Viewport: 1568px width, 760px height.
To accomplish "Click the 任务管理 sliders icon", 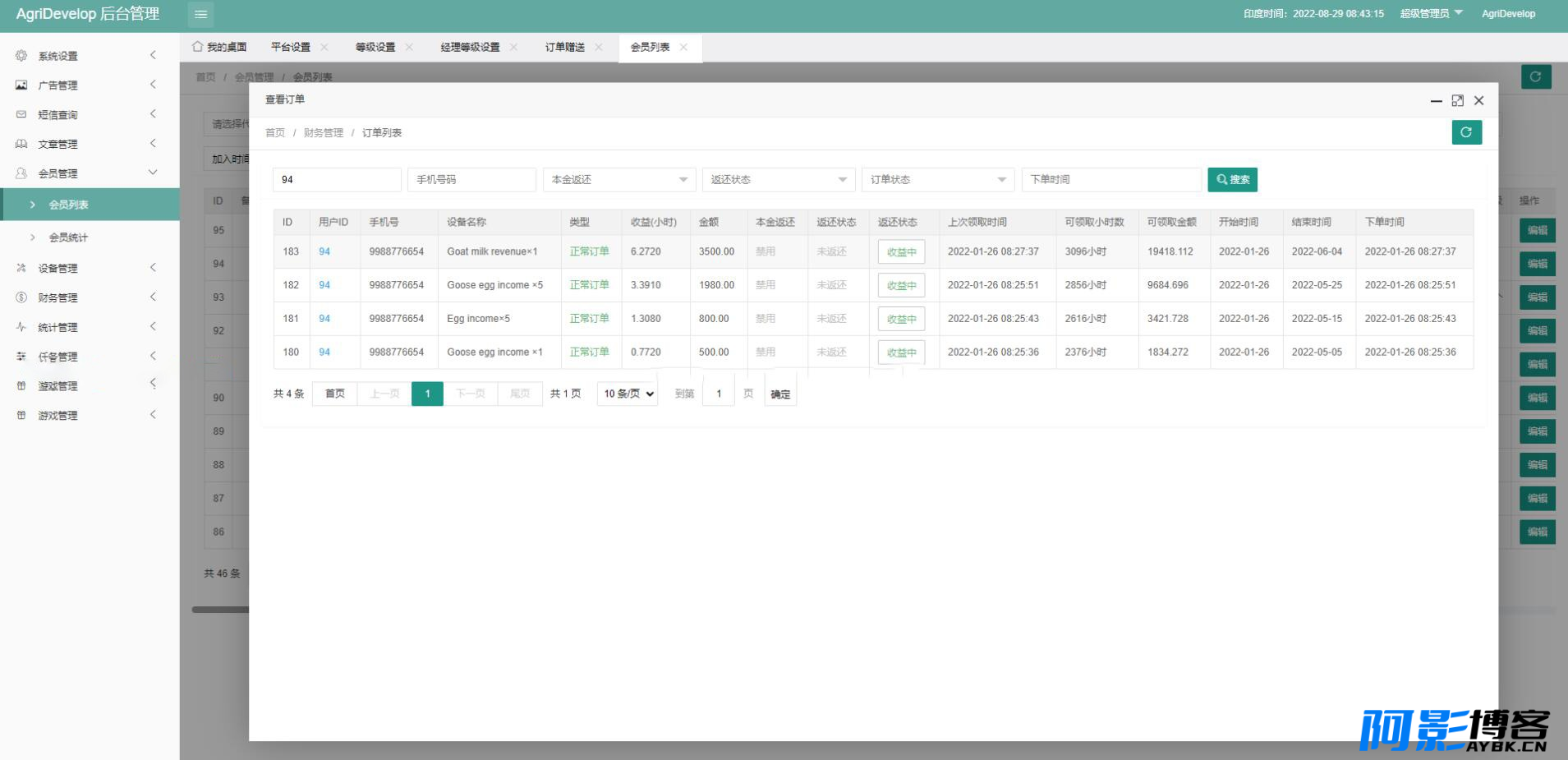I will [x=21, y=357].
